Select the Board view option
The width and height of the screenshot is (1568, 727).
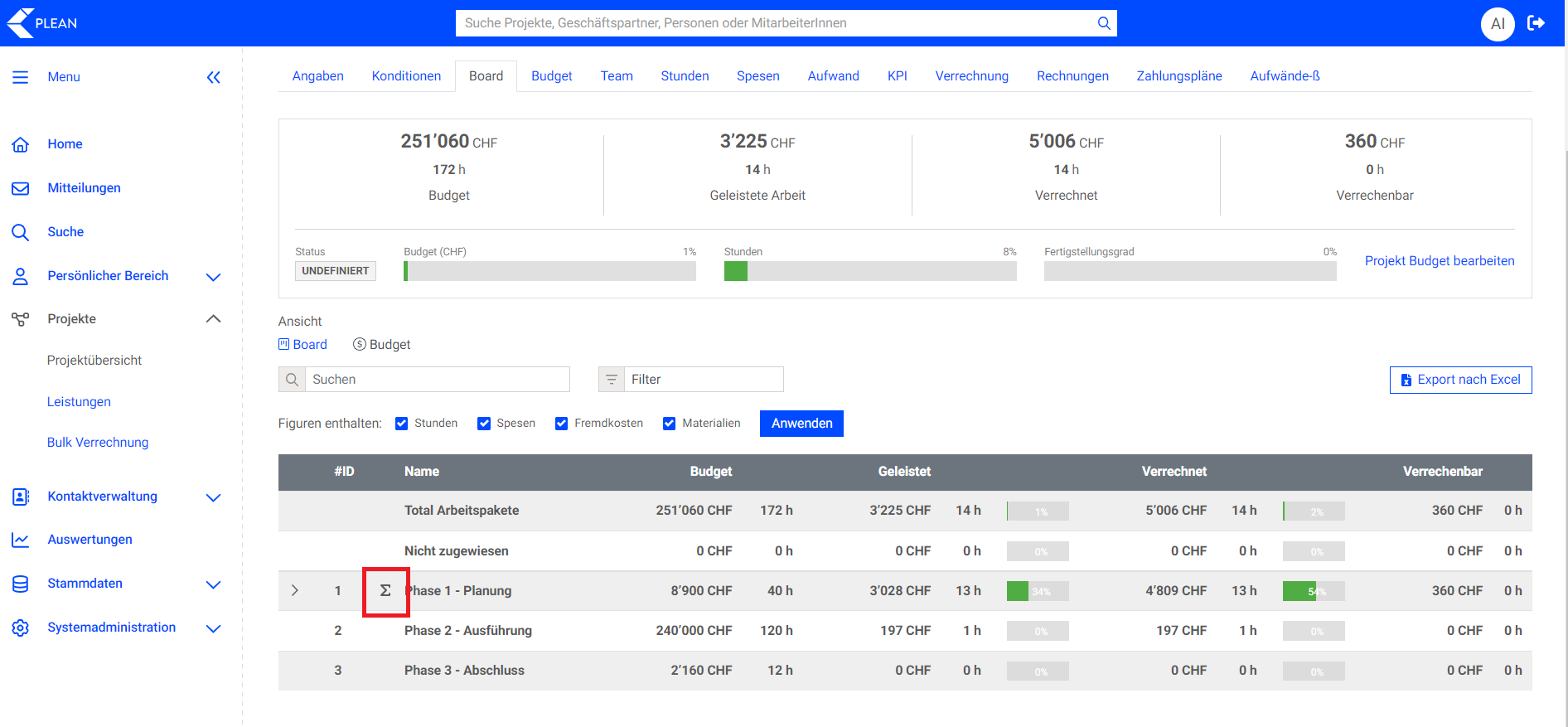coord(302,345)
